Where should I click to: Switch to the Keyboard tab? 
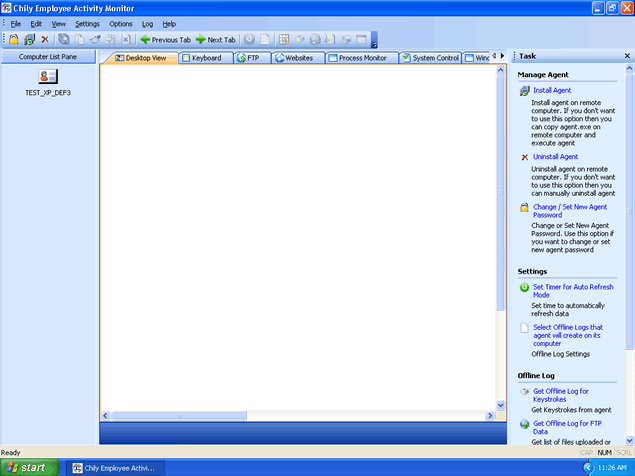click(201, 58)
